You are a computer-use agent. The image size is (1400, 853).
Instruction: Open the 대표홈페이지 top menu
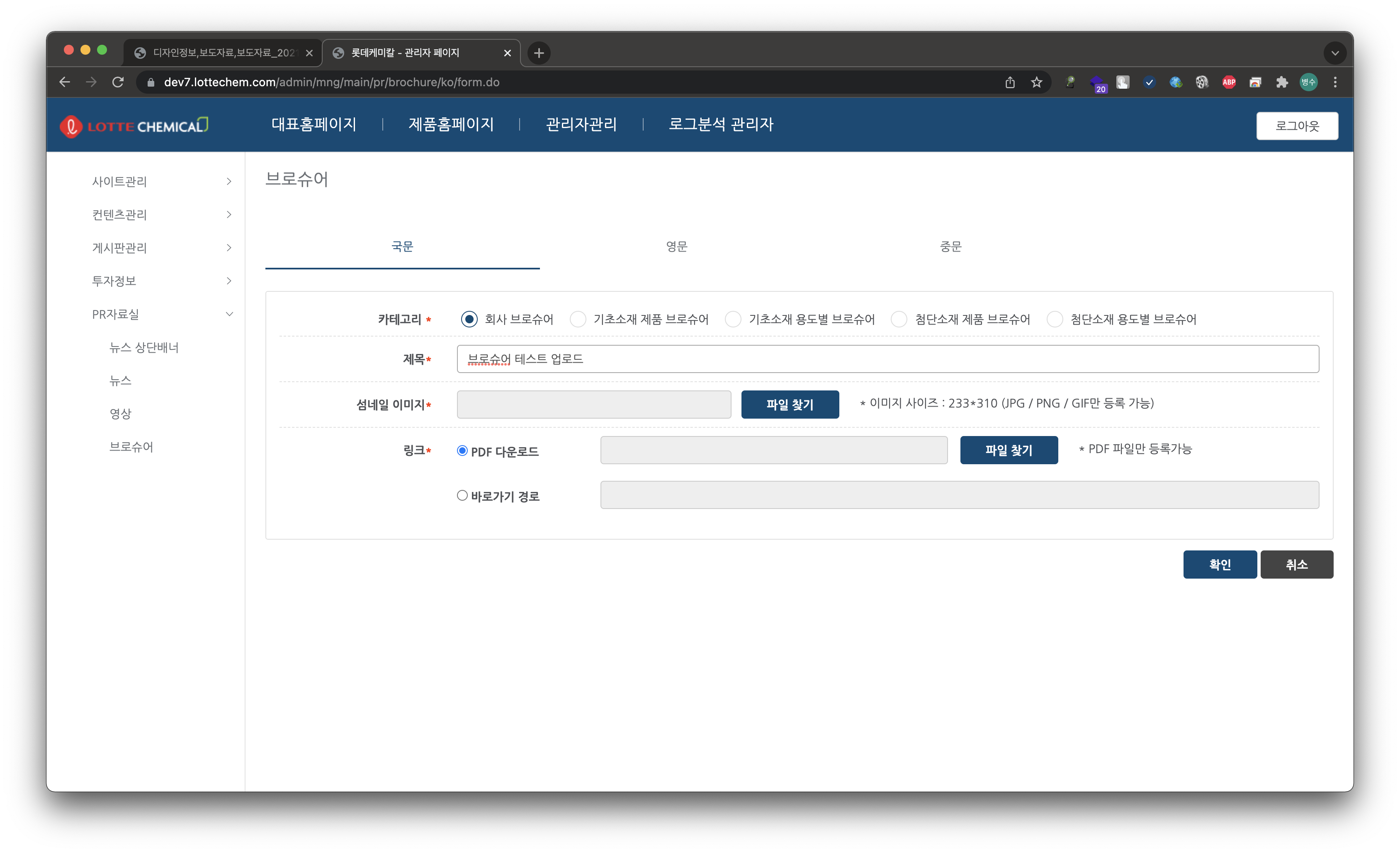(314, 124)
